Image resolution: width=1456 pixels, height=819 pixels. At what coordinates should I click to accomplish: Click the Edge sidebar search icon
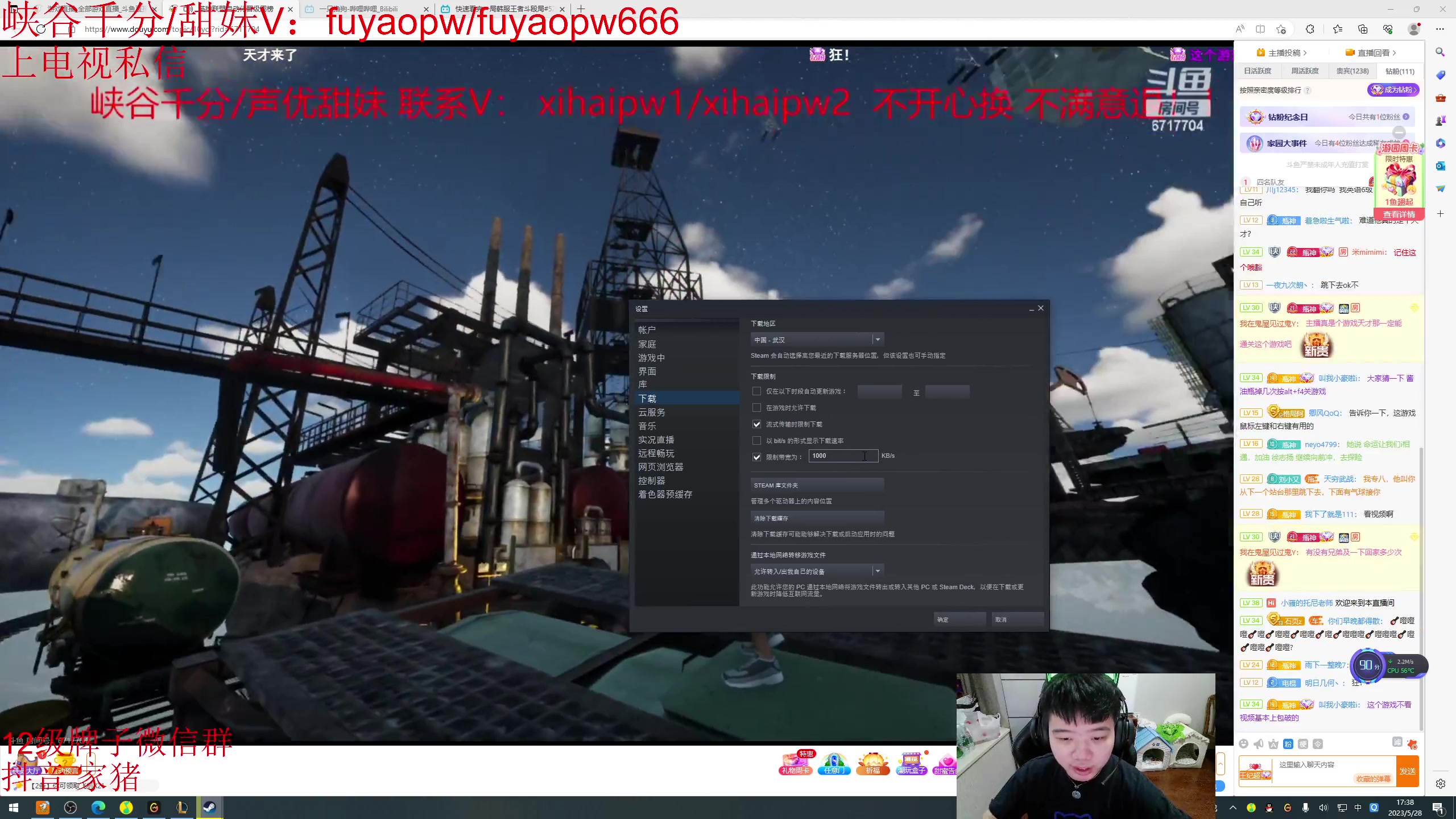click(x=1440, y=52)
